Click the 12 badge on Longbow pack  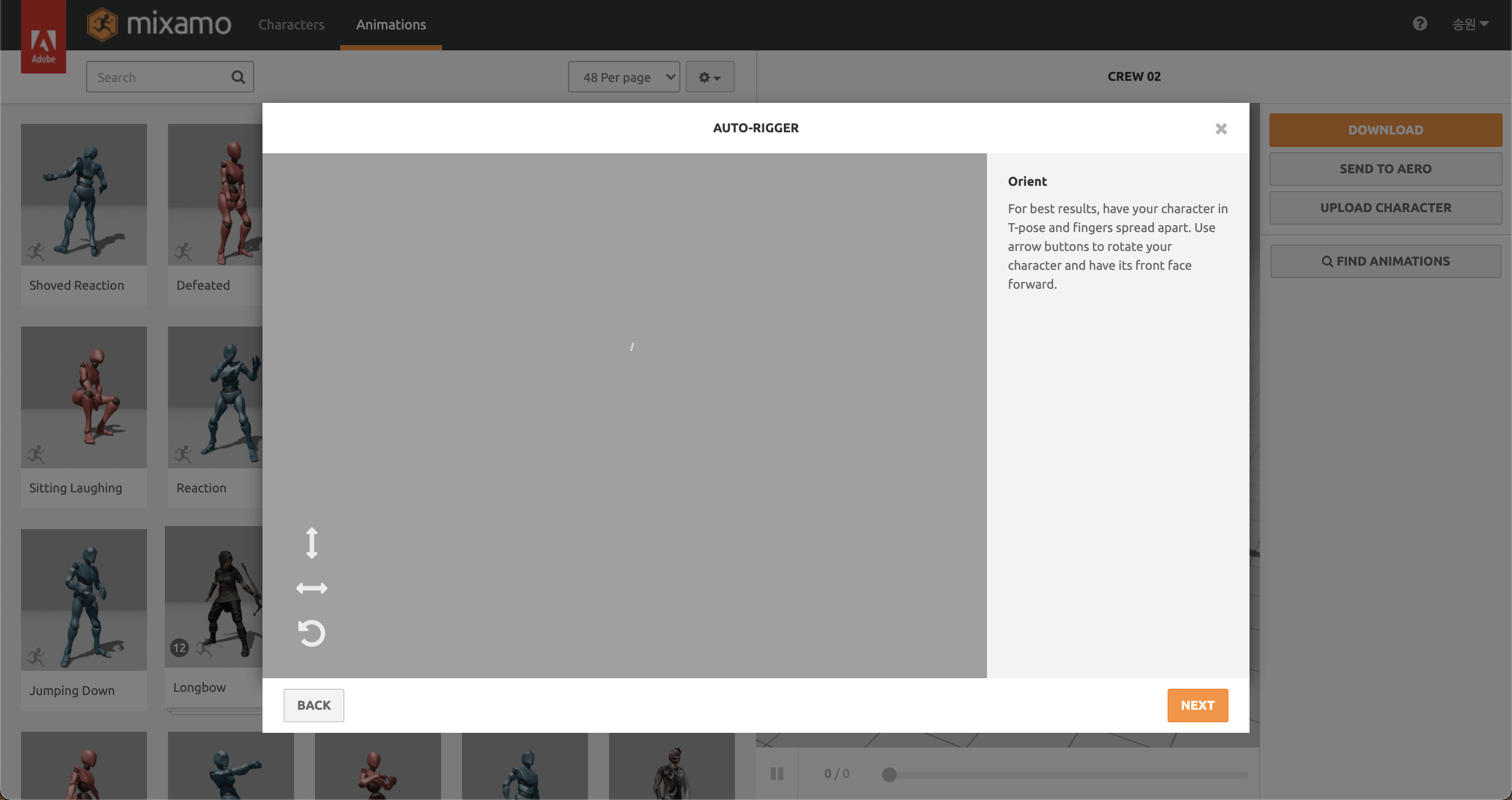(x=179, y=648)
